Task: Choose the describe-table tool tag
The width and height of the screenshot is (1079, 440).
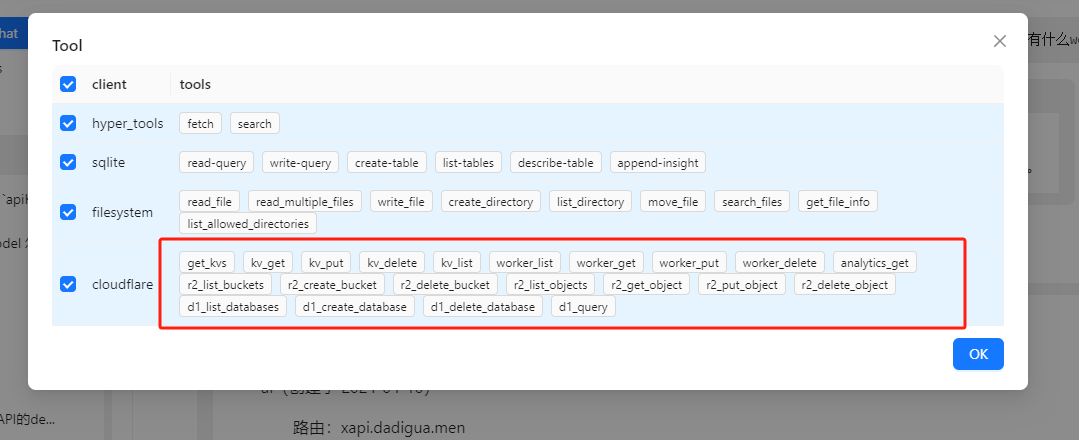Action: coord(556,163)
